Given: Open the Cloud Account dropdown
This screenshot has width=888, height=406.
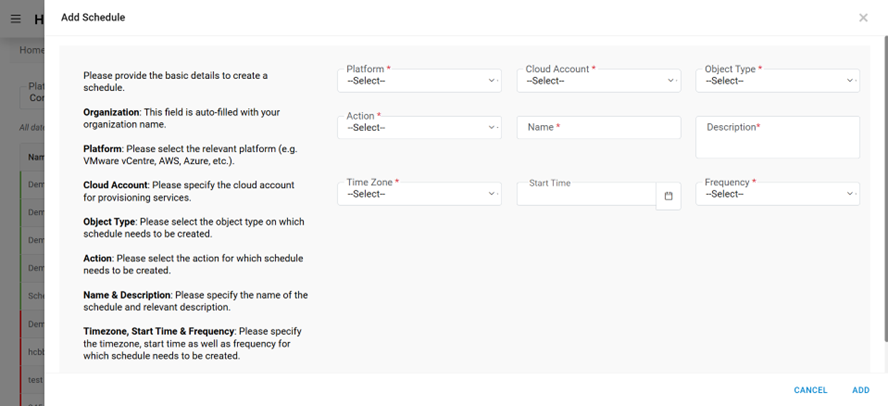Looking at the screenshot, I should 598,80.
